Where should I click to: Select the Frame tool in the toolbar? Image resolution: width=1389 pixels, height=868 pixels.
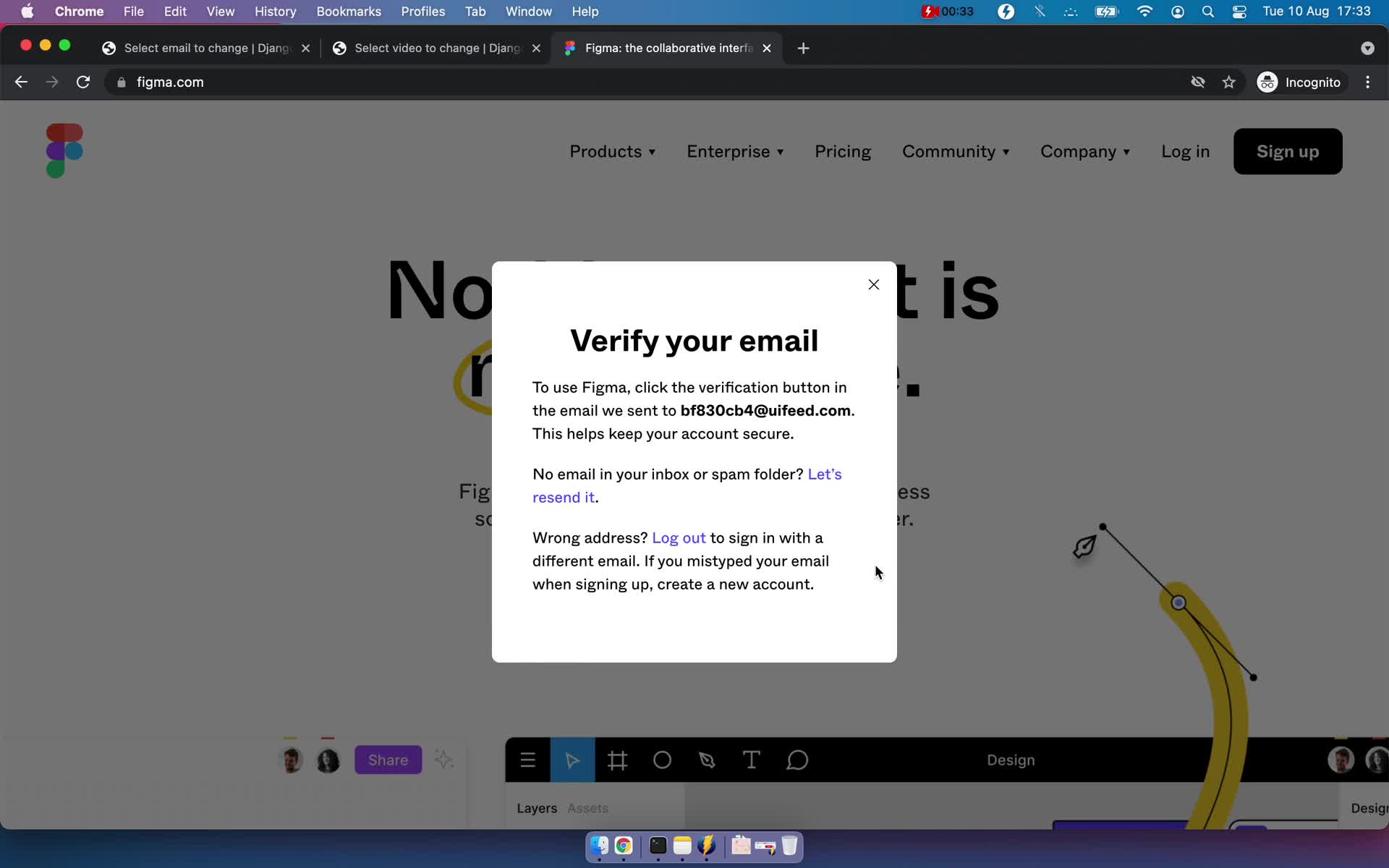coord(617,759)
